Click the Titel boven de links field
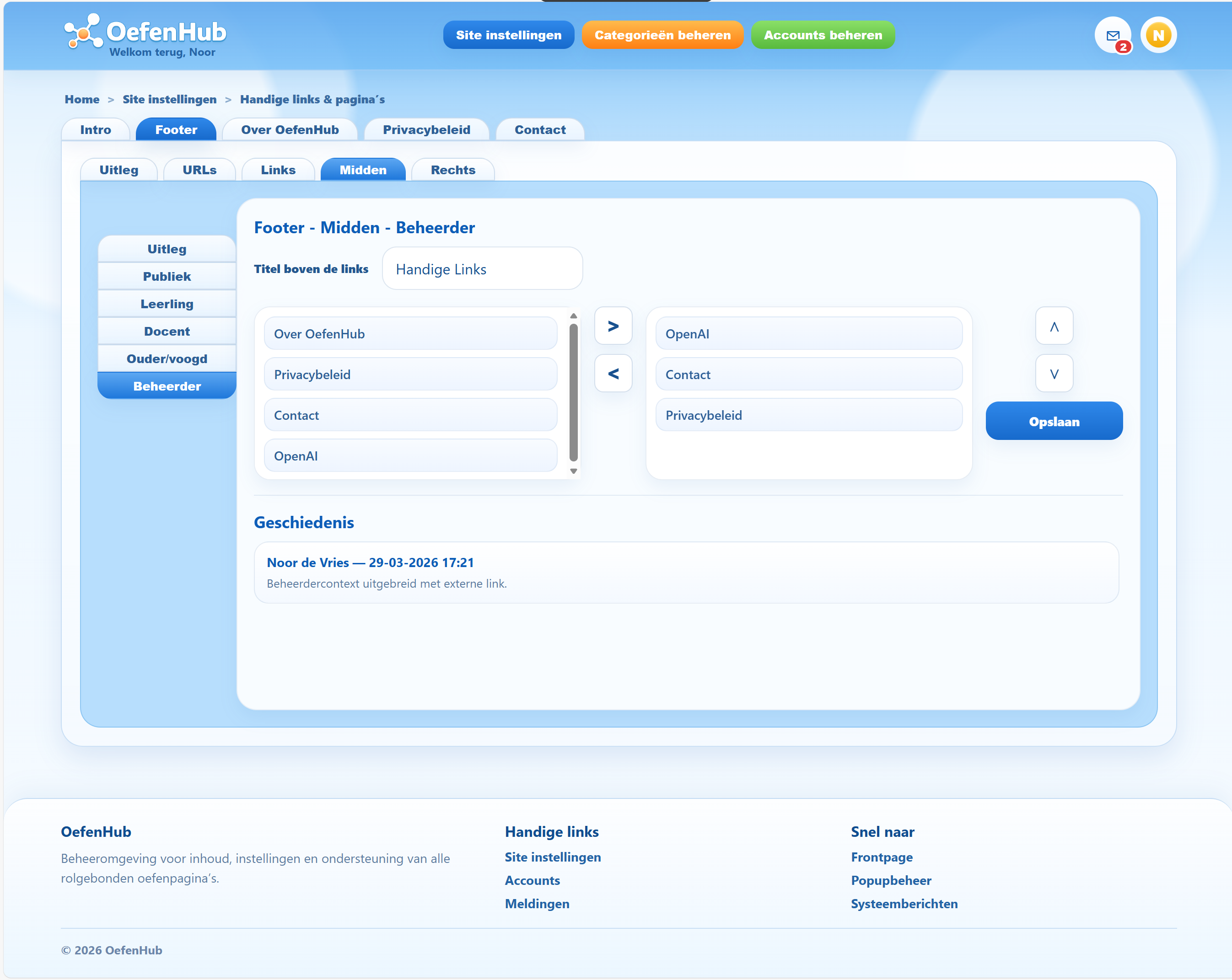 pyautogui.click(x=482, y=268)
